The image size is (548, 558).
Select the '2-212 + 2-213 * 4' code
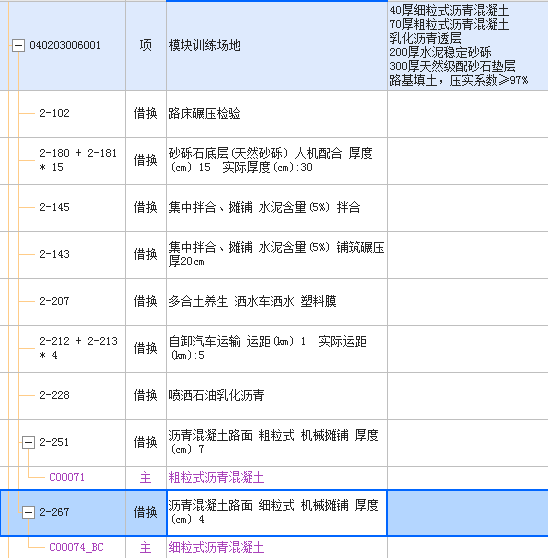point(78,348)
